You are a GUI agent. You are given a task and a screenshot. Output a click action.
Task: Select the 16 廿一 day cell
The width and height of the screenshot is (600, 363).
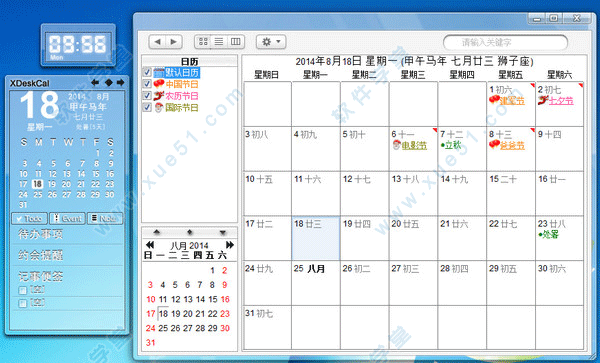(559, 194)
